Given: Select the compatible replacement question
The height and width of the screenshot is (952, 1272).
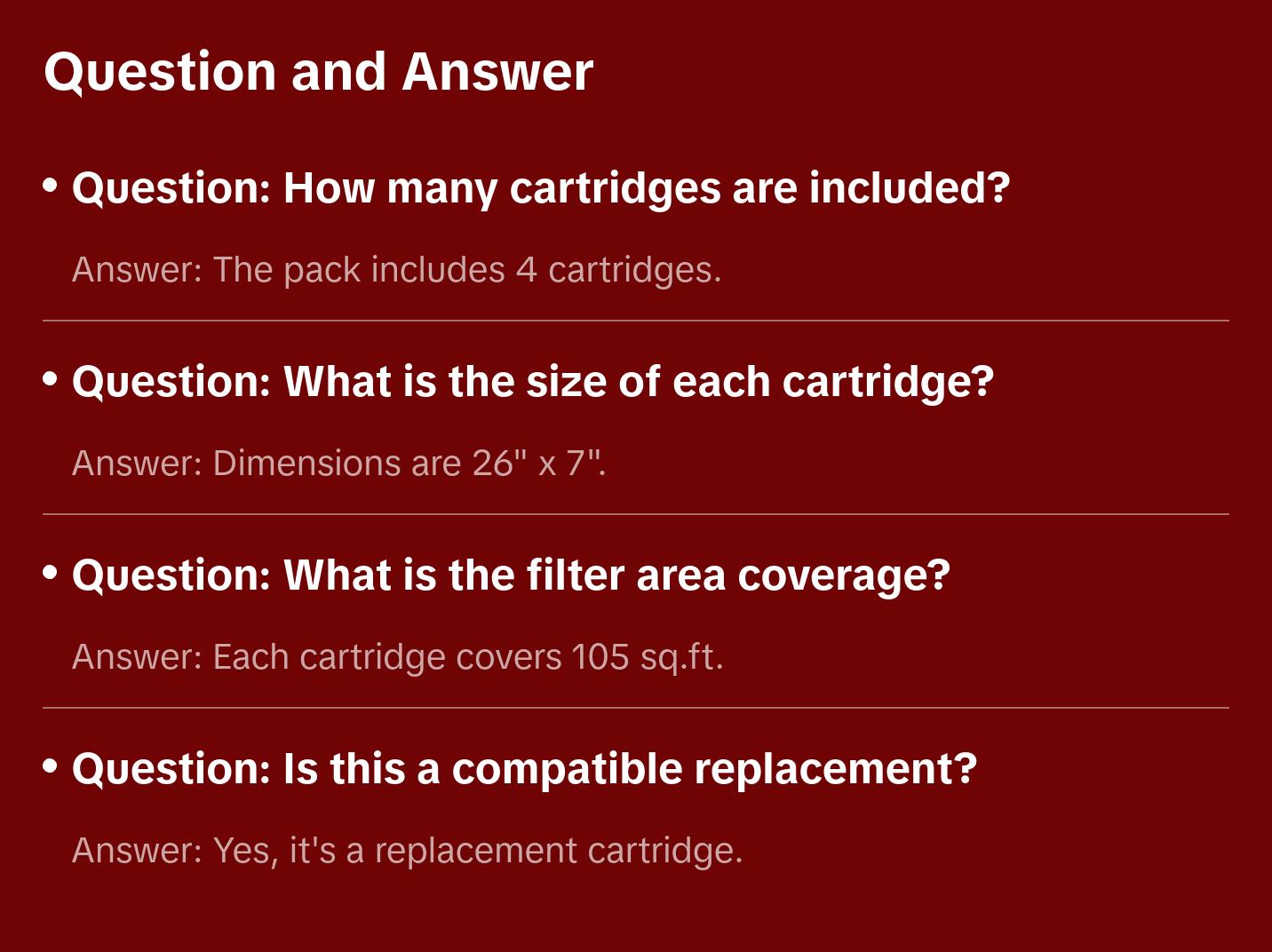Looking at the screenshot, I should click(524, 769).
